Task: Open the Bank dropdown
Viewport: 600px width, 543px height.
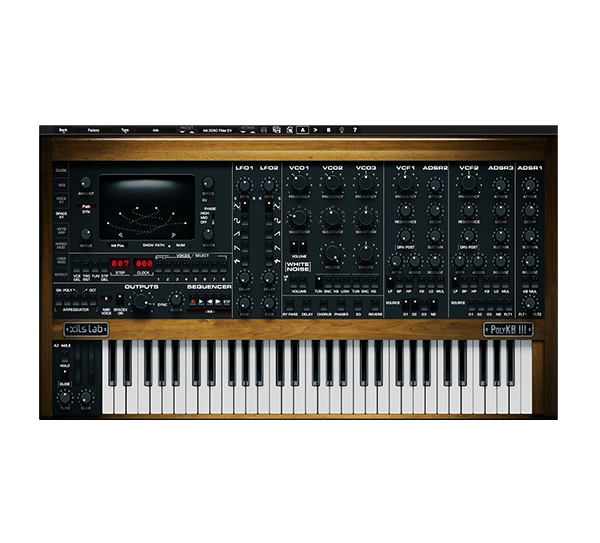Action: click(63, 130)
